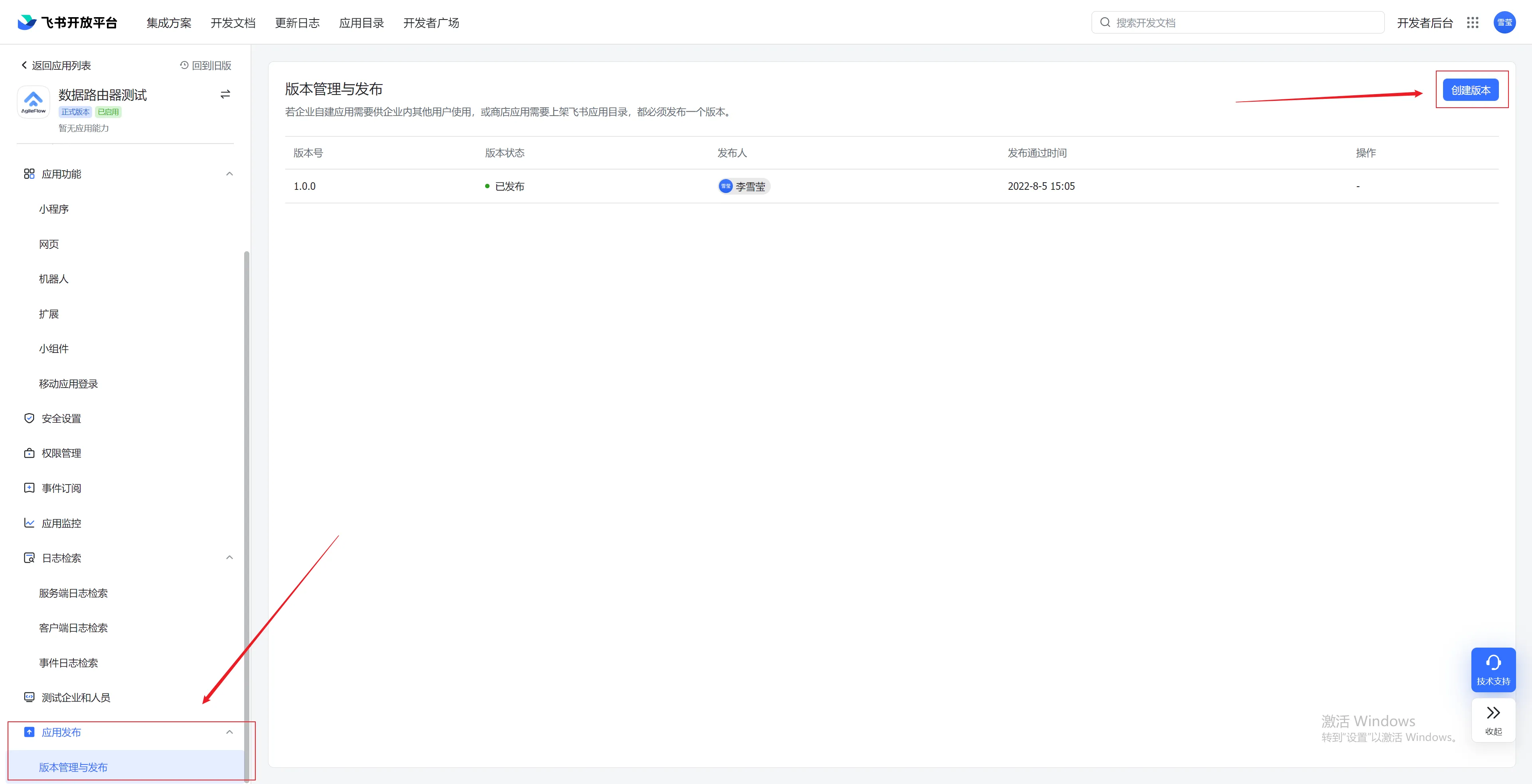The height and width of the screenshot is (784, 1532).
Task: Collapse the 日志检索 section chevron
Action: (229, 557)
